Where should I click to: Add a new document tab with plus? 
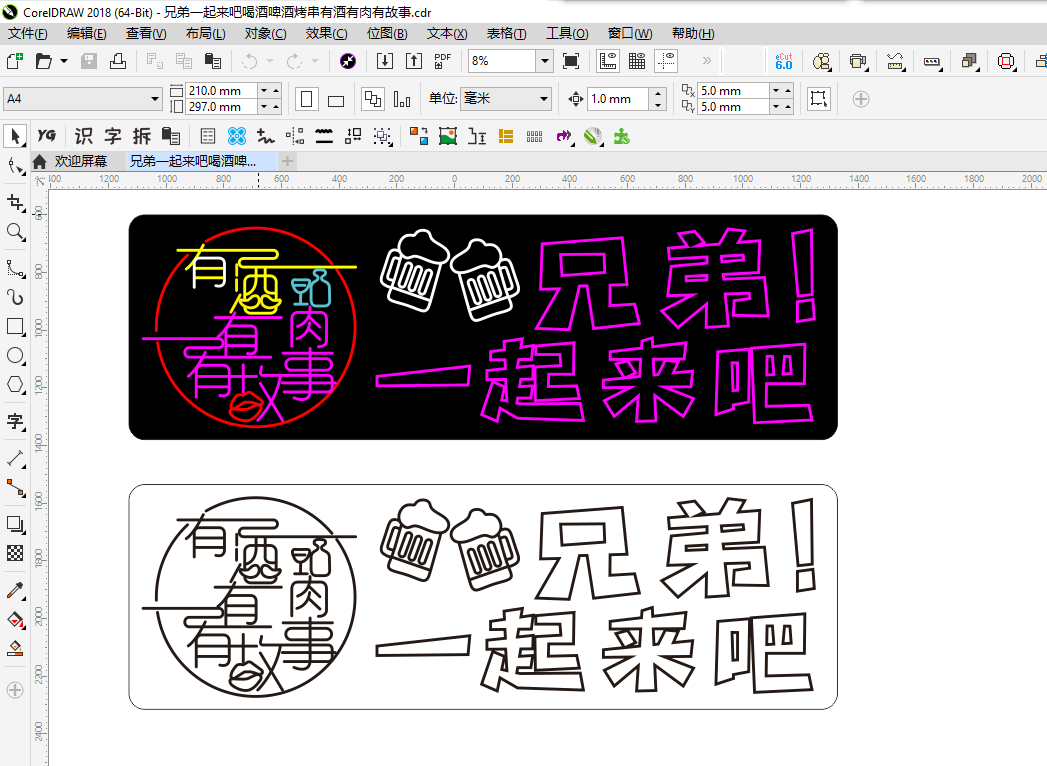(287, 161)
